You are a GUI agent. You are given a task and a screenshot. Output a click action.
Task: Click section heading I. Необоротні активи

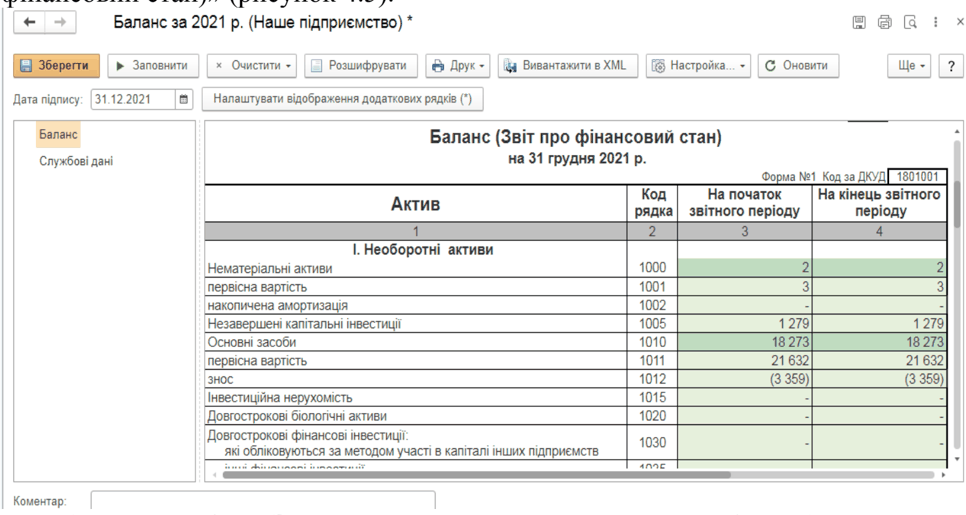point(423,249)
